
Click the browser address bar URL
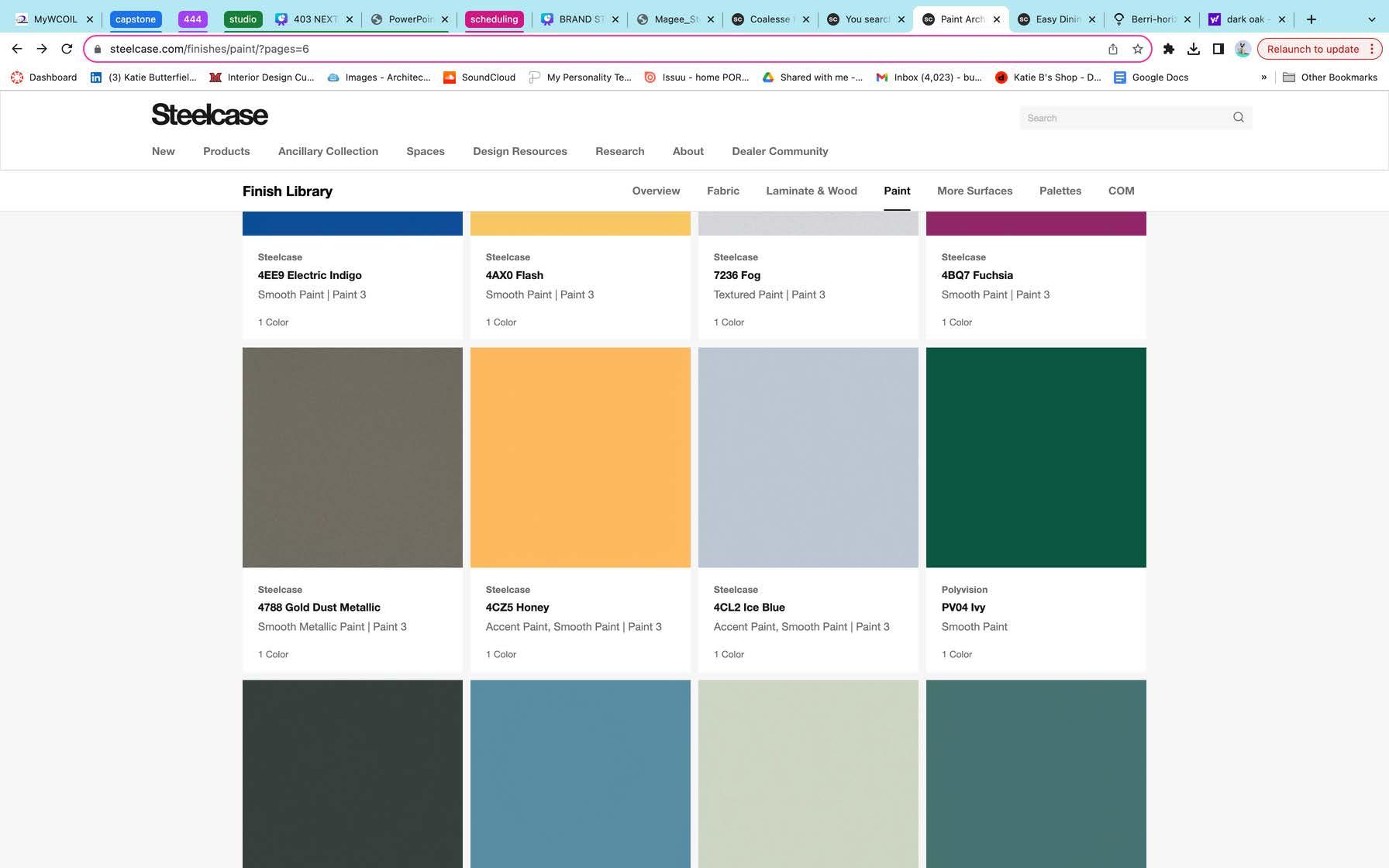[x=209, y=49]
